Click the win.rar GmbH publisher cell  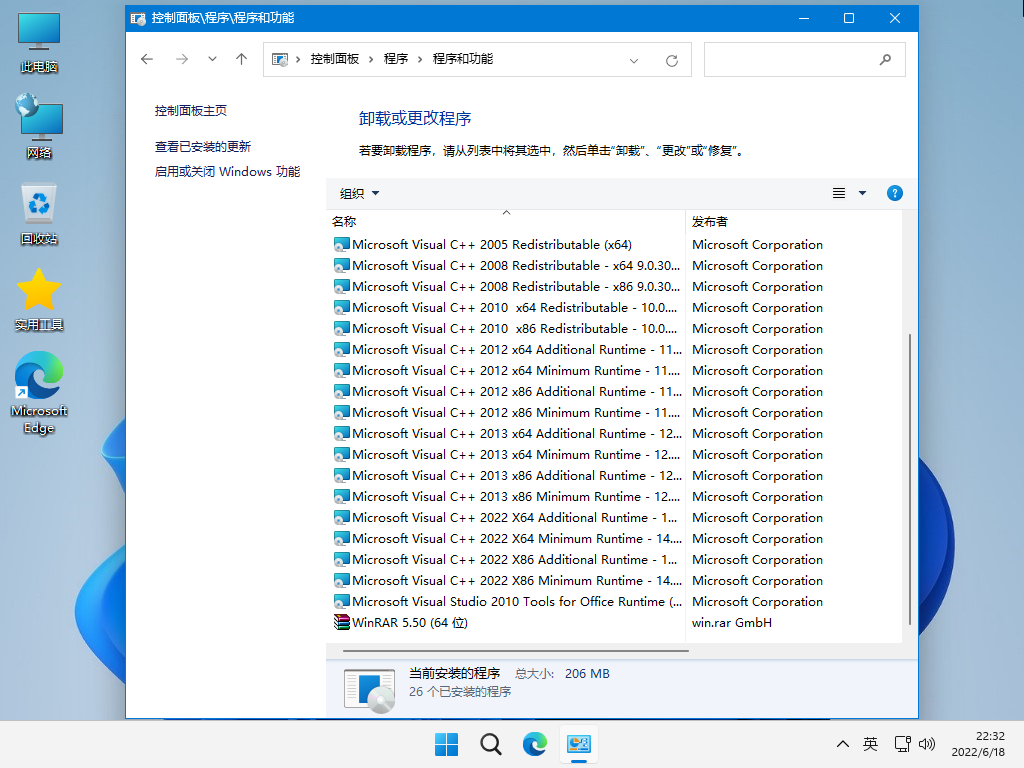pos(731,622)
